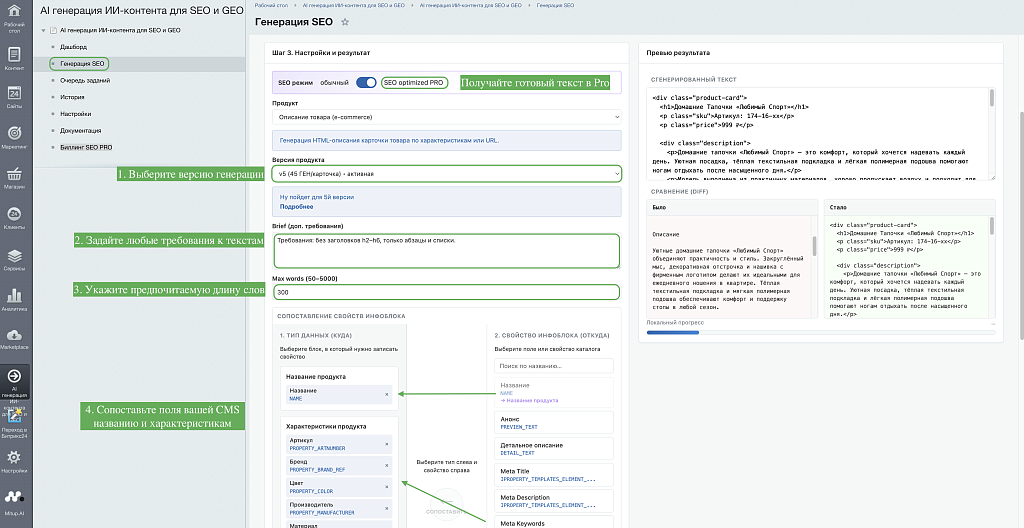Open the Версия продукта dropdown
The width and height of the screenshot is (1024, 528).
coord(447,174)
